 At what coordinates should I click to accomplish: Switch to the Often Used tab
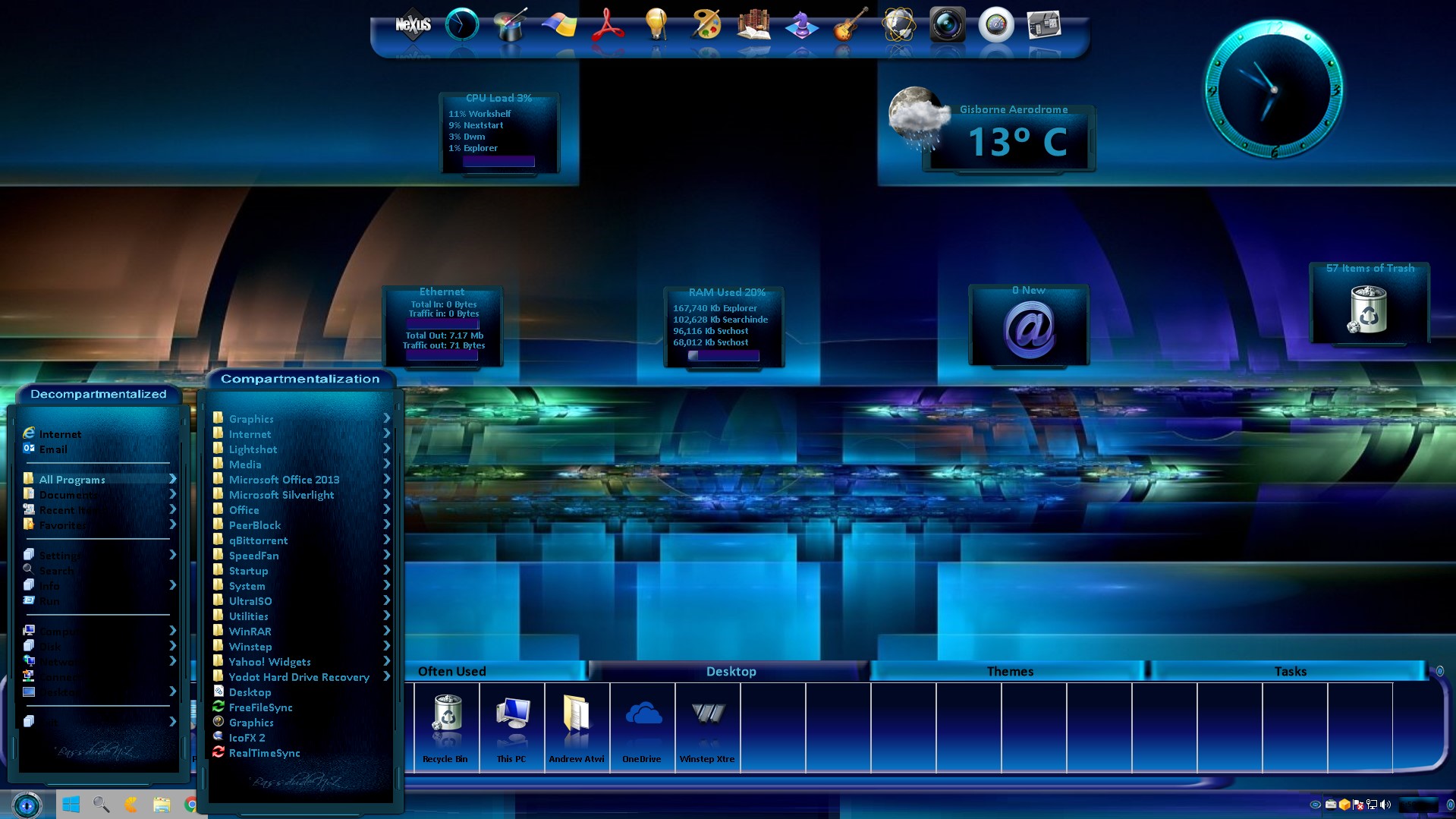click(x=452, y=671)
